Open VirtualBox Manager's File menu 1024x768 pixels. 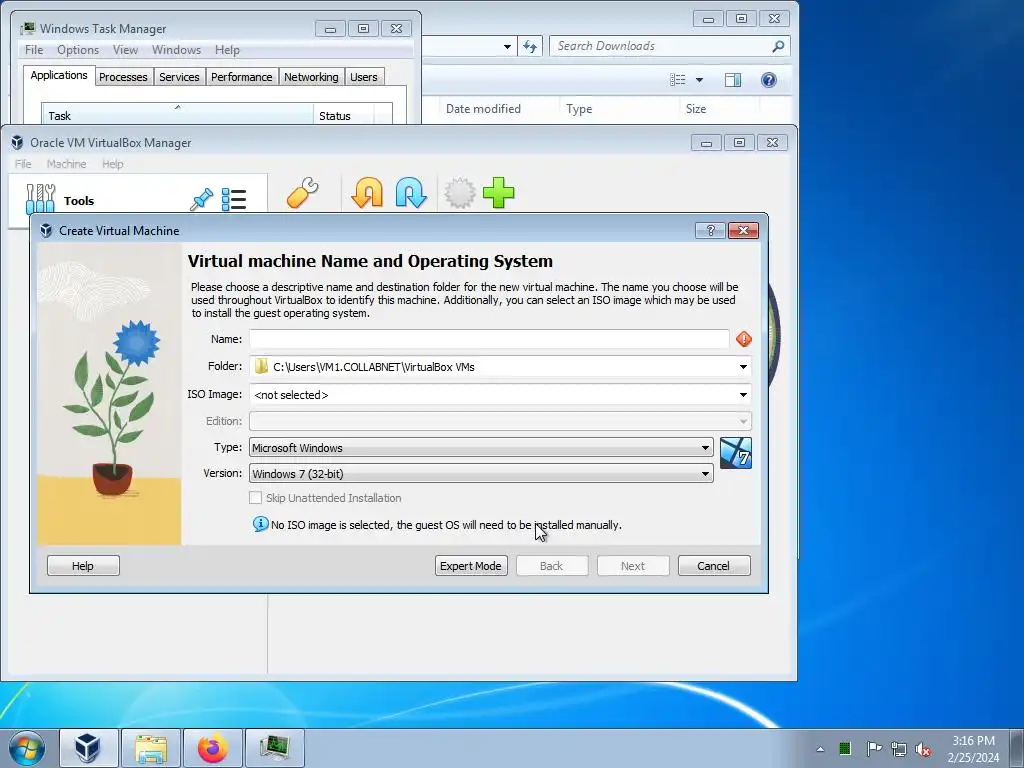coord(23,164)
